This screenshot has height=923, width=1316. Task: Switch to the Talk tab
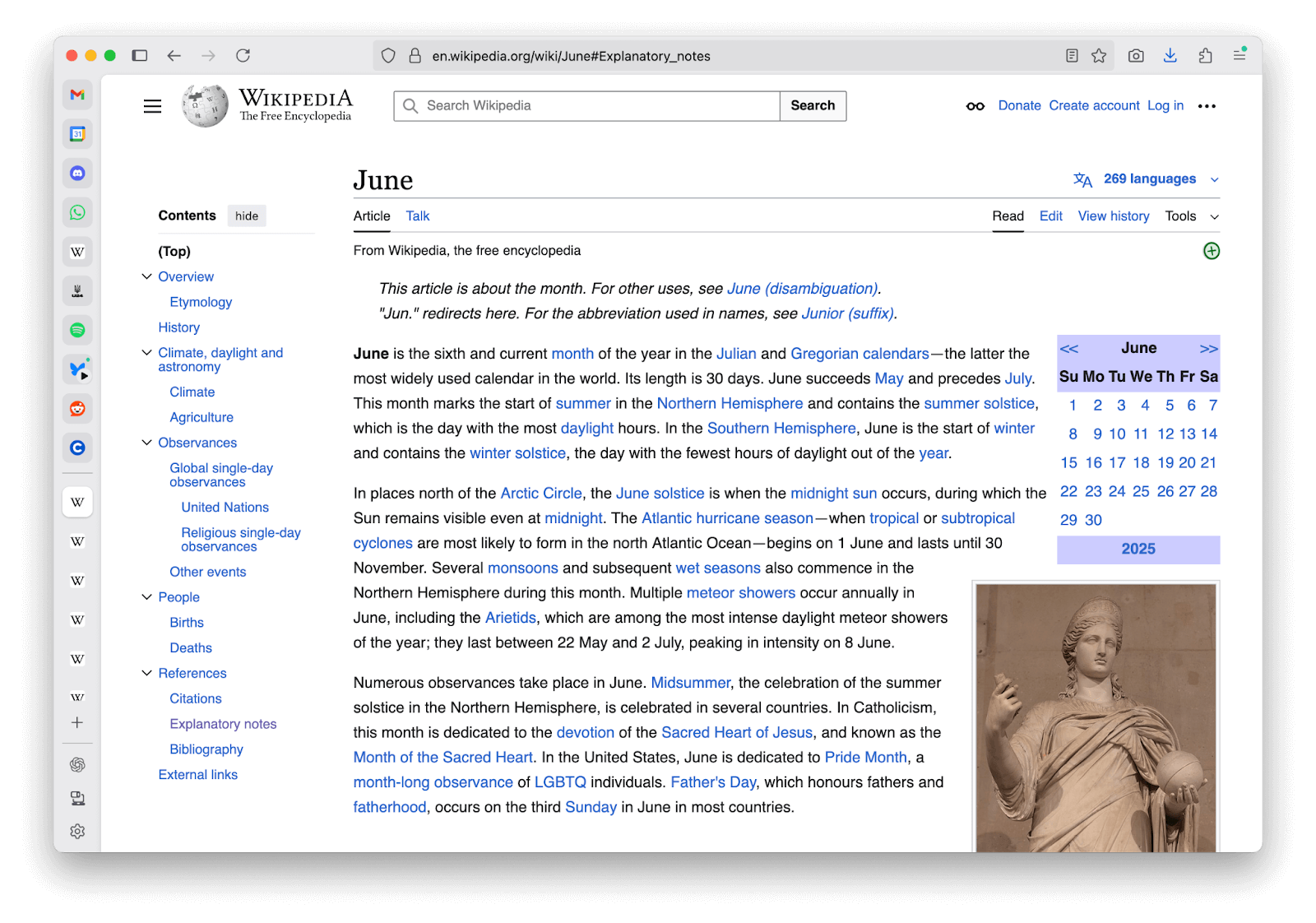click(417, 216)
